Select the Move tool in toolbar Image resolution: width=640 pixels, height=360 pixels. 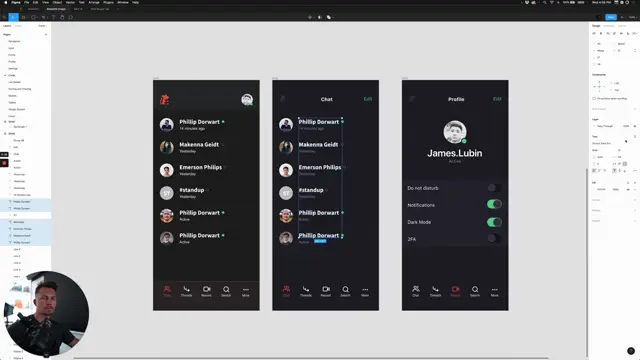coord(13,17)
